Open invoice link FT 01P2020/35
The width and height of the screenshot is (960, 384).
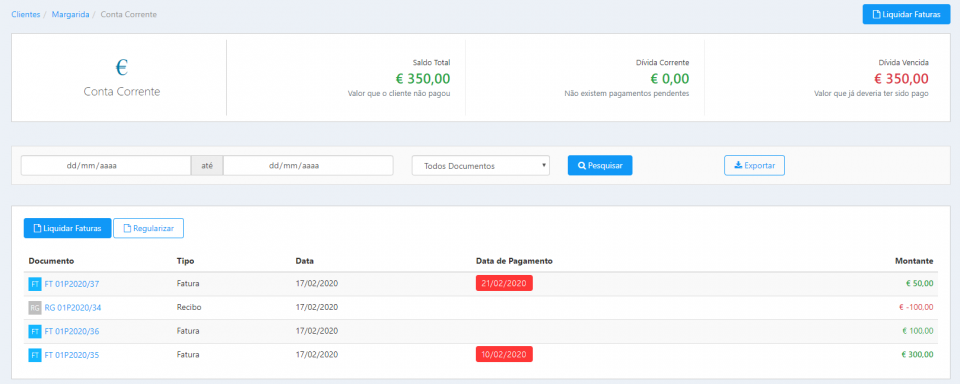point(72,355)
